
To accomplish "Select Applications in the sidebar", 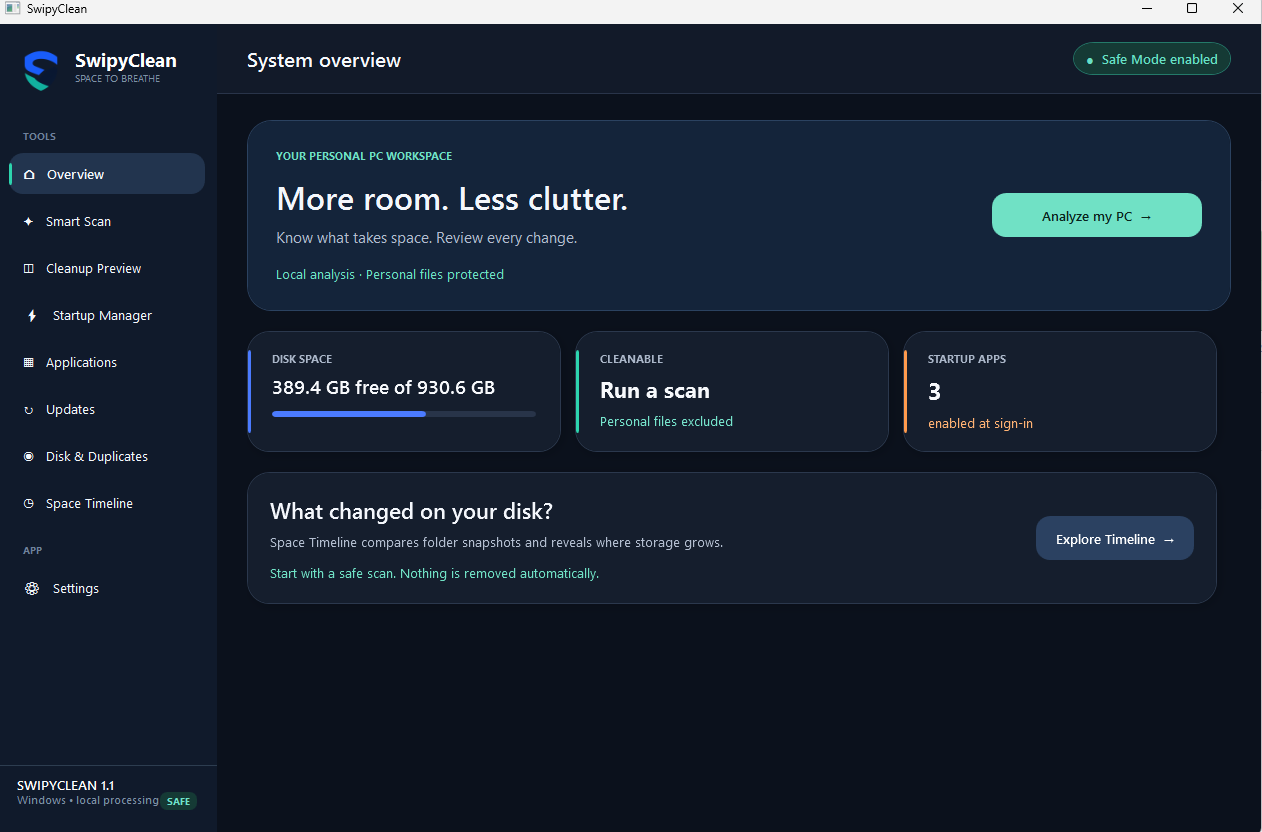I will tap(107, 362).
